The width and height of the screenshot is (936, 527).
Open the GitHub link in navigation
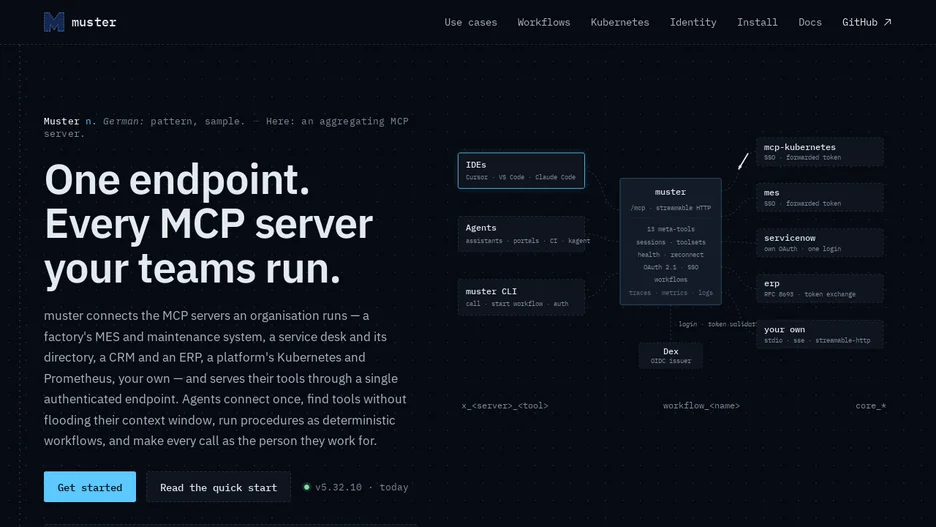tap(866, 22)
